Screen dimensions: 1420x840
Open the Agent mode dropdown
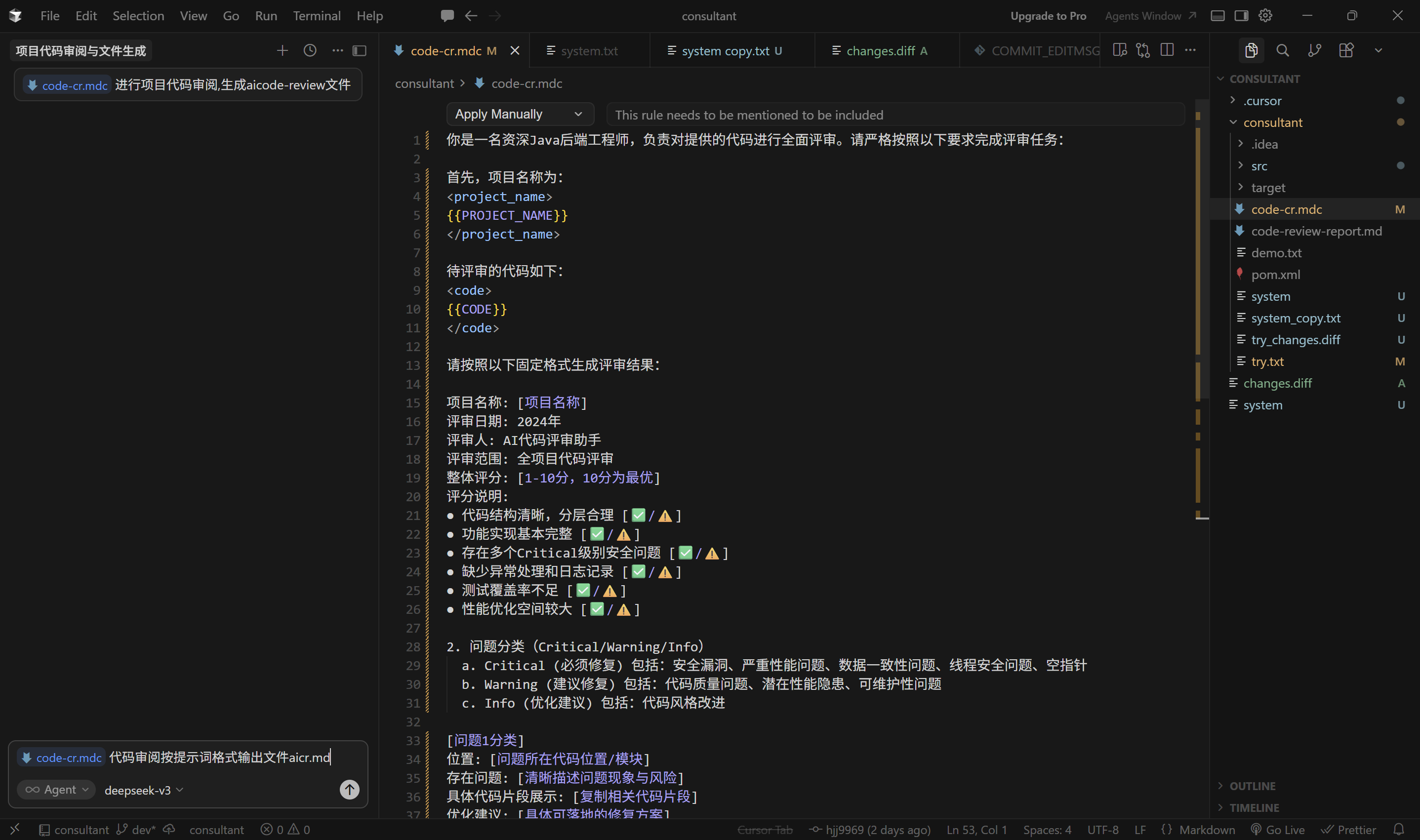point(56,789)
